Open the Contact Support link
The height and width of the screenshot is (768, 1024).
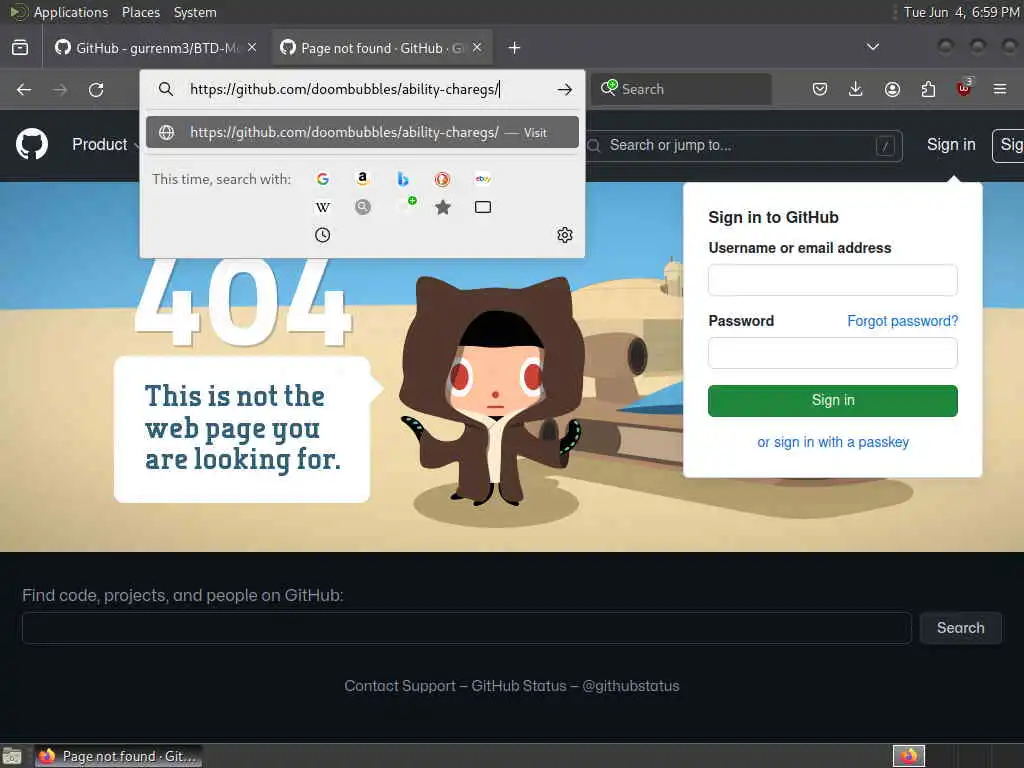point(400,686)
